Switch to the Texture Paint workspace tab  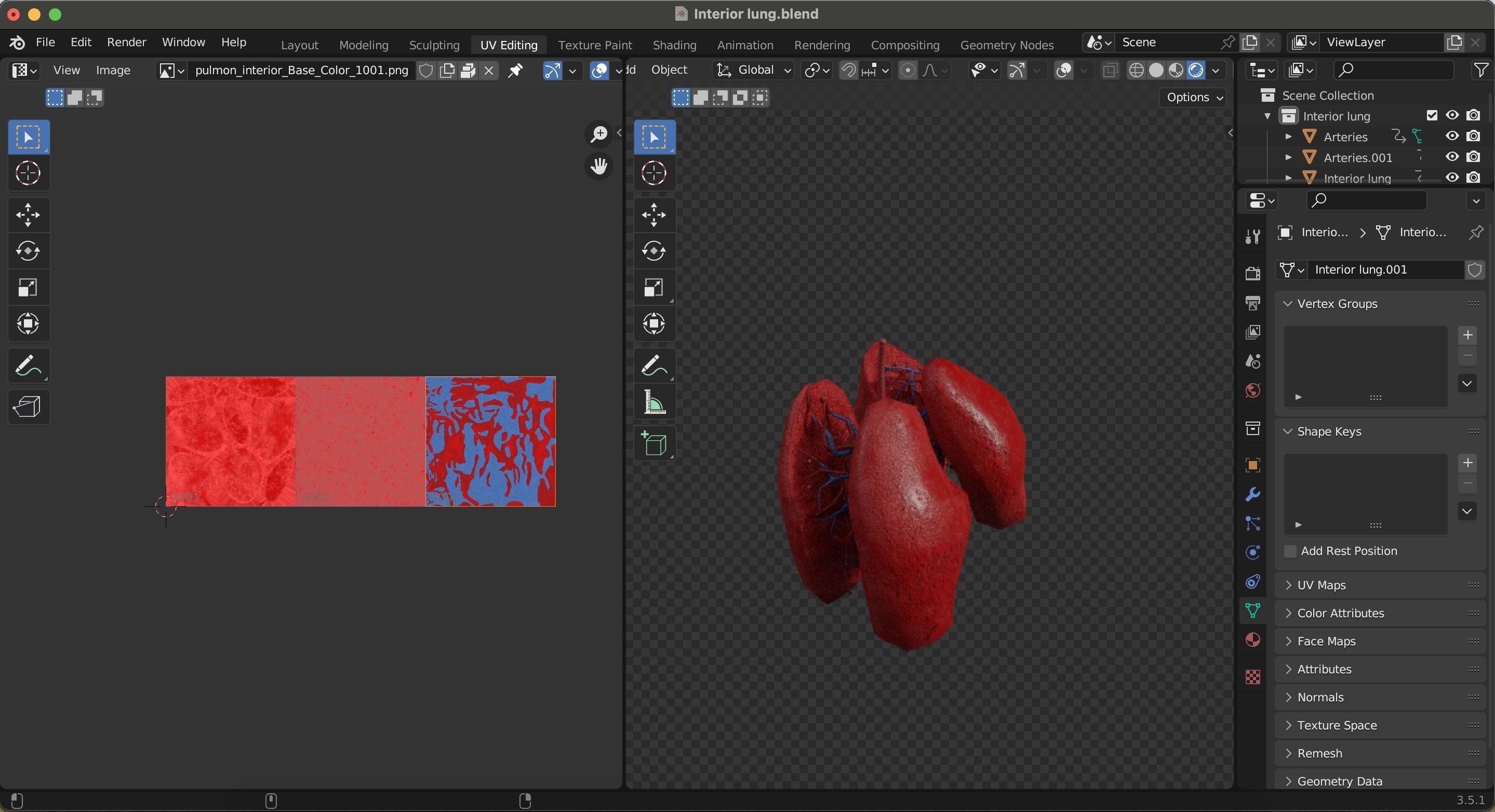pos(594,45)
